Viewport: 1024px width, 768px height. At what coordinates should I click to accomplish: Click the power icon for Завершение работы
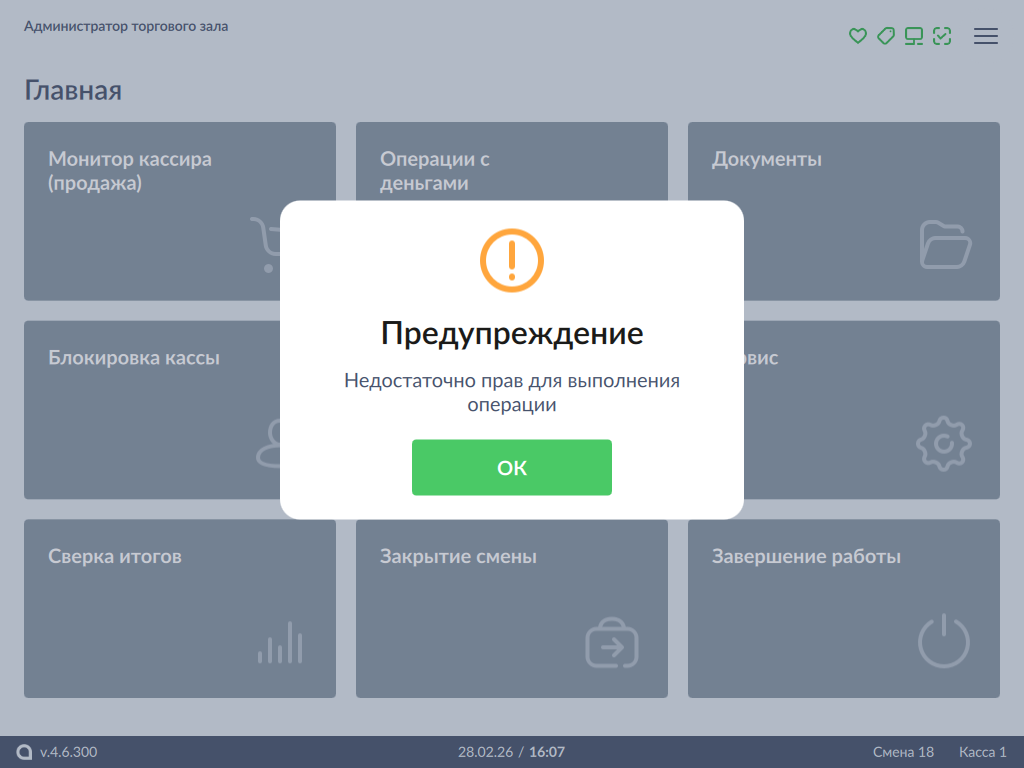943,642
